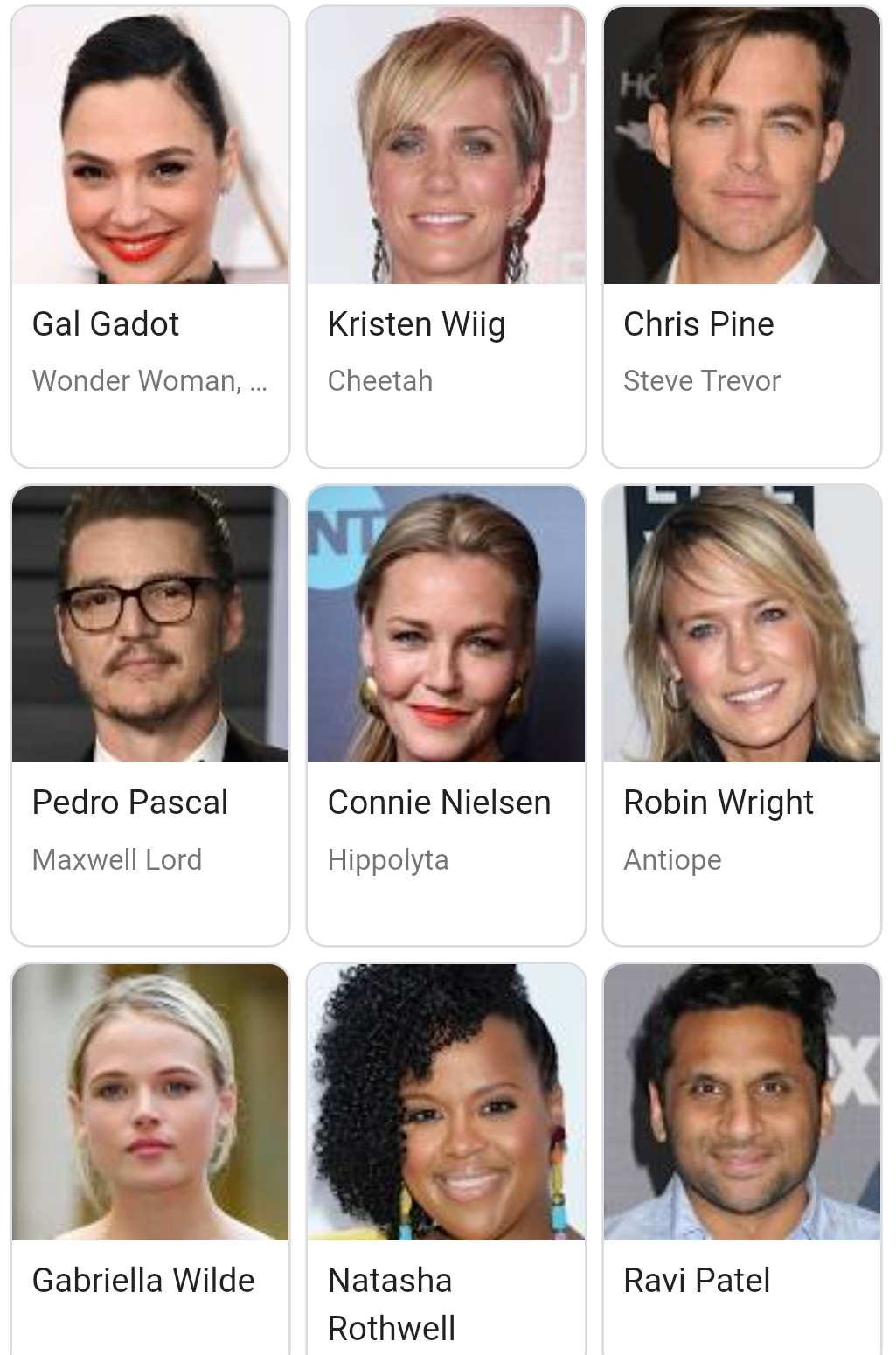The image size is (896, 1355).
Task: Tap Natasha Rothwell's photo
Action: click(446, 1101)
